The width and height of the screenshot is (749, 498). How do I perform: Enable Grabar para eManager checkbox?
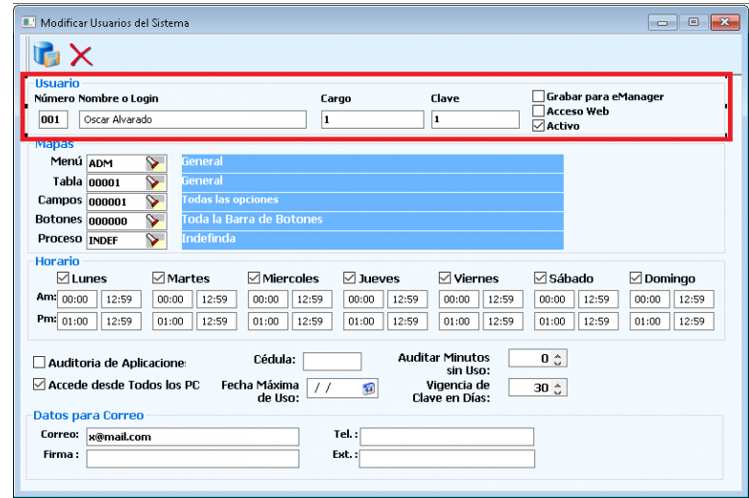point(539,97)
